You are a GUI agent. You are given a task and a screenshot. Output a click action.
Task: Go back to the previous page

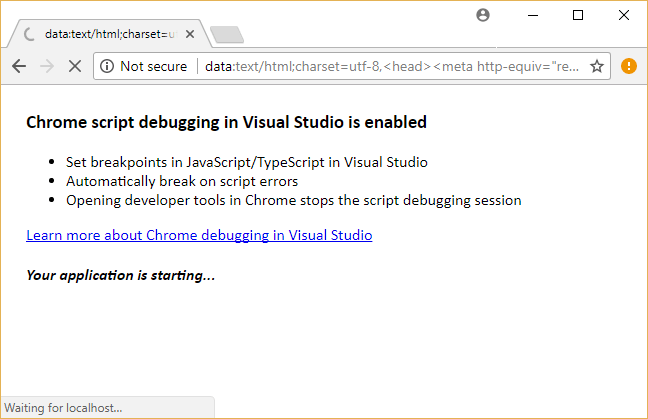[x=19, y=66]
